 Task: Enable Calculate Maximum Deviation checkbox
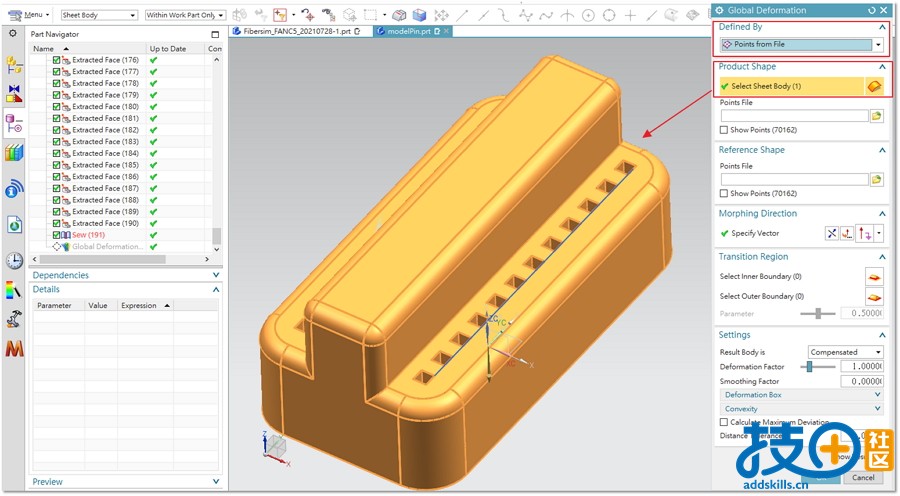point(724,422)
